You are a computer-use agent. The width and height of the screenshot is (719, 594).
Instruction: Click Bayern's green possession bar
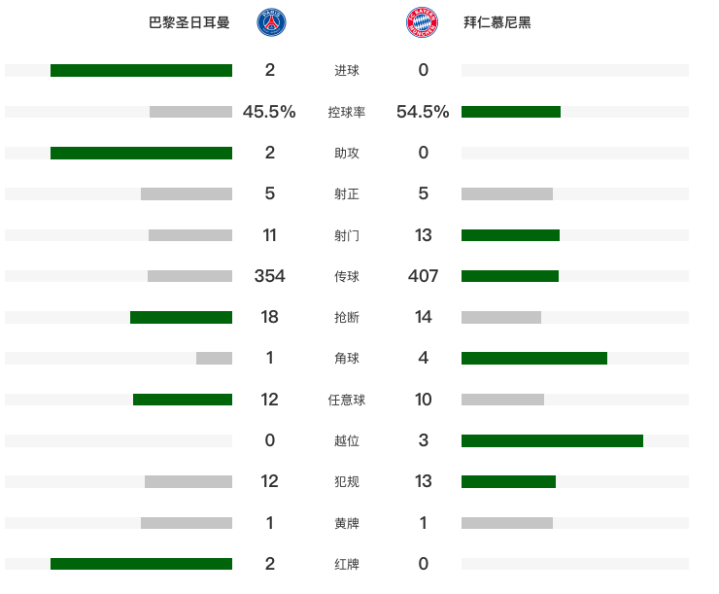(x=511, y=112)
